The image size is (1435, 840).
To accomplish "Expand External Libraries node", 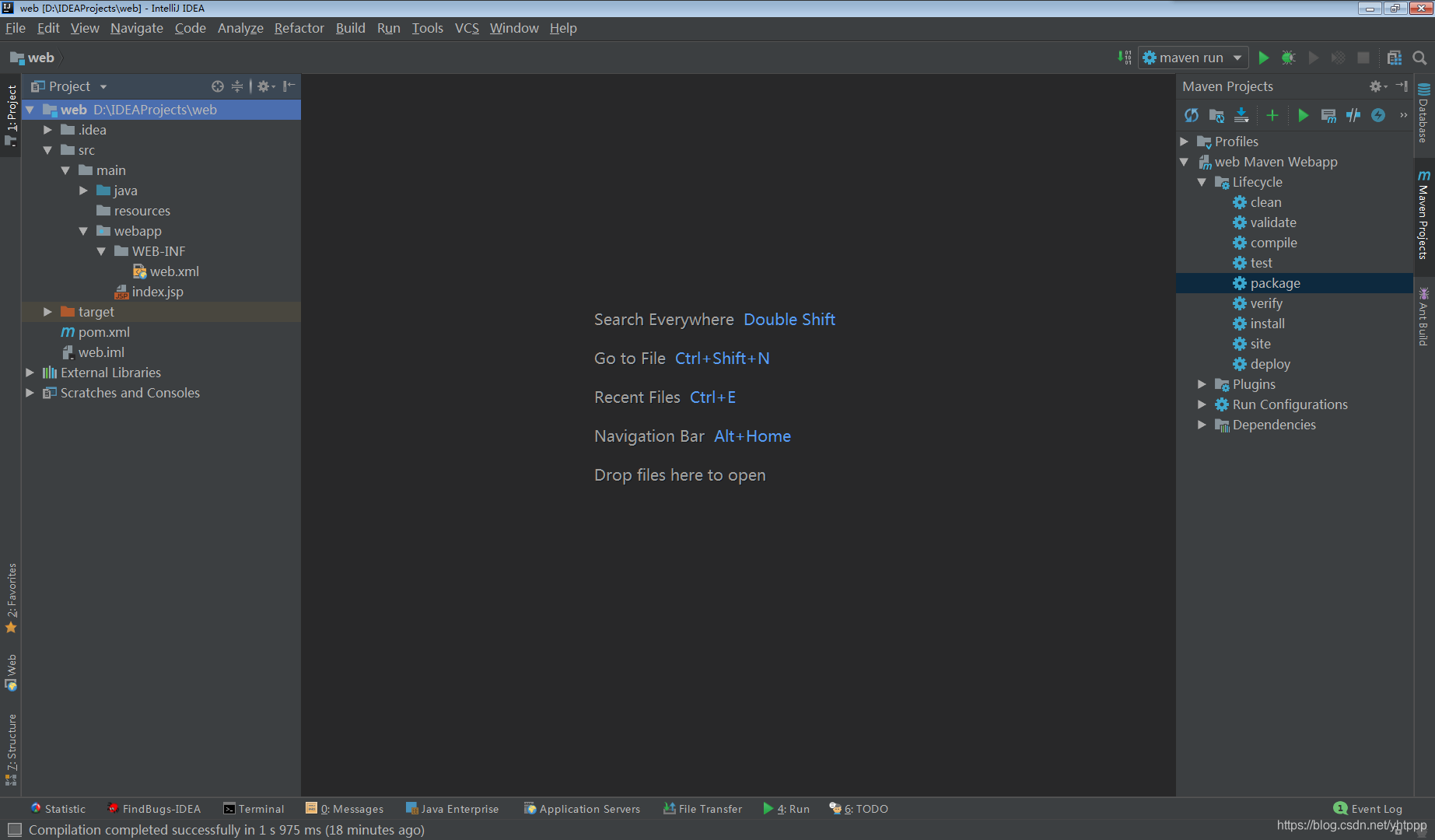I will pos(30,373).
